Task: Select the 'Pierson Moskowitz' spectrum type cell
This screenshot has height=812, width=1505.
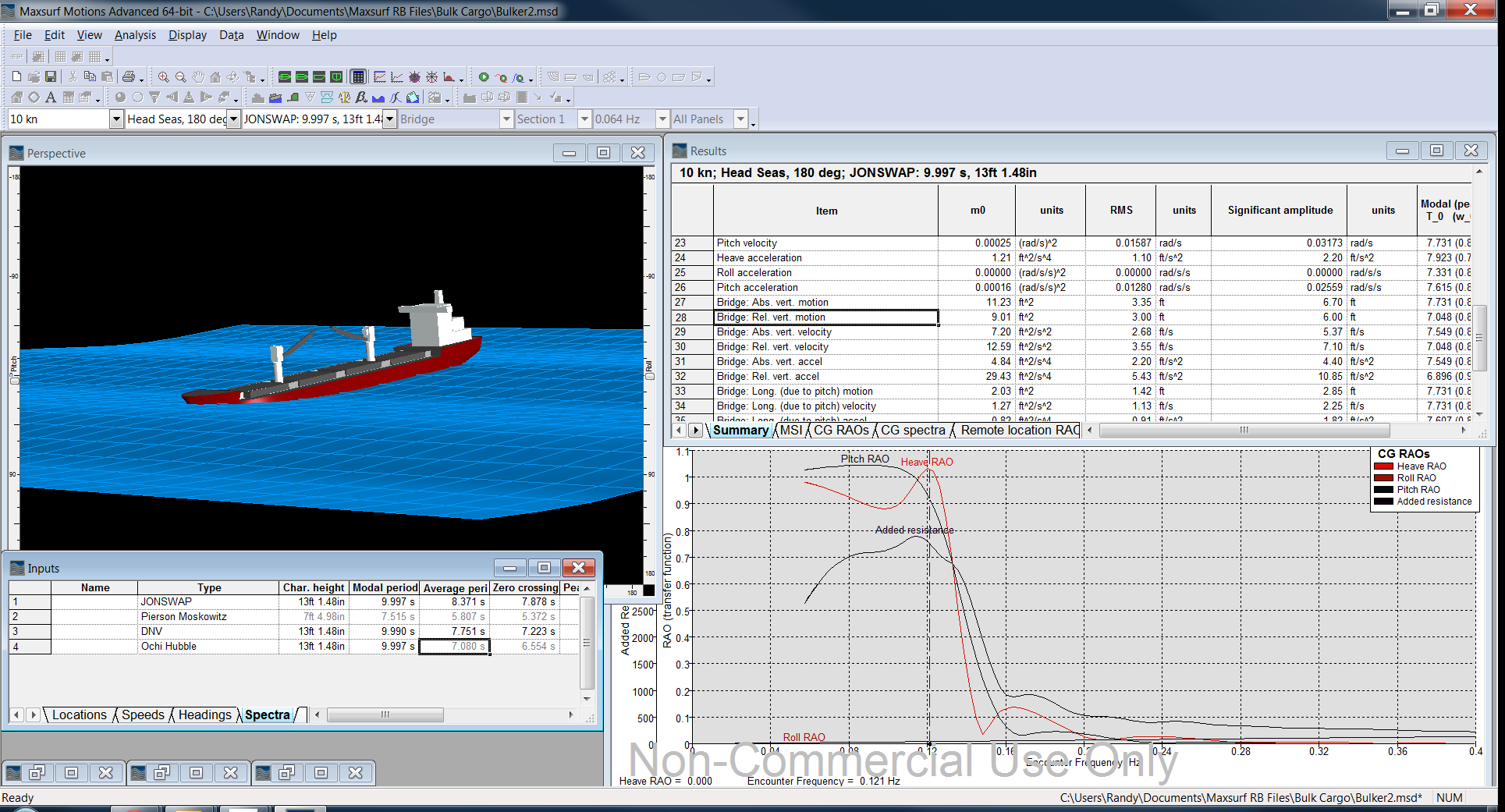Action: [208, 616]
